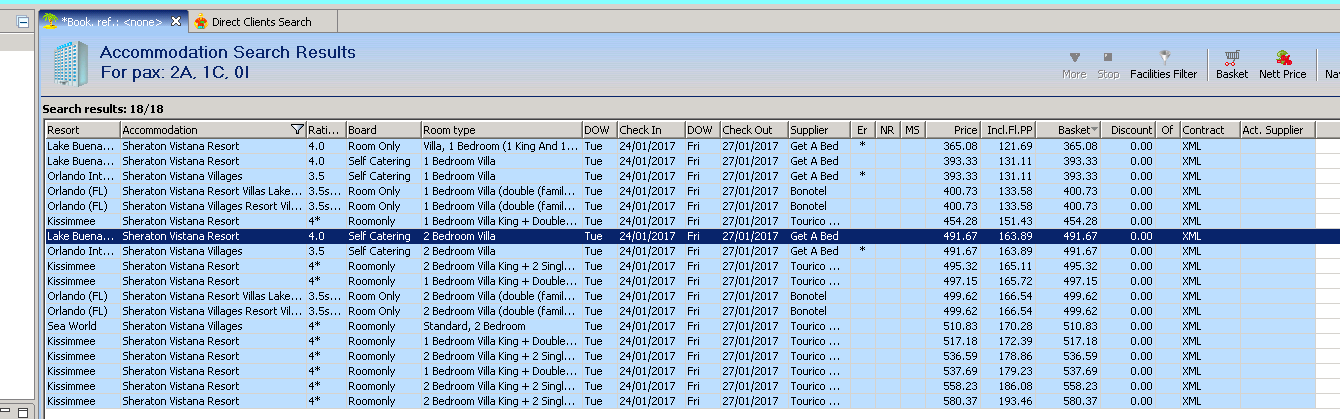
Task: Click the NR column header
Action: 888,130
